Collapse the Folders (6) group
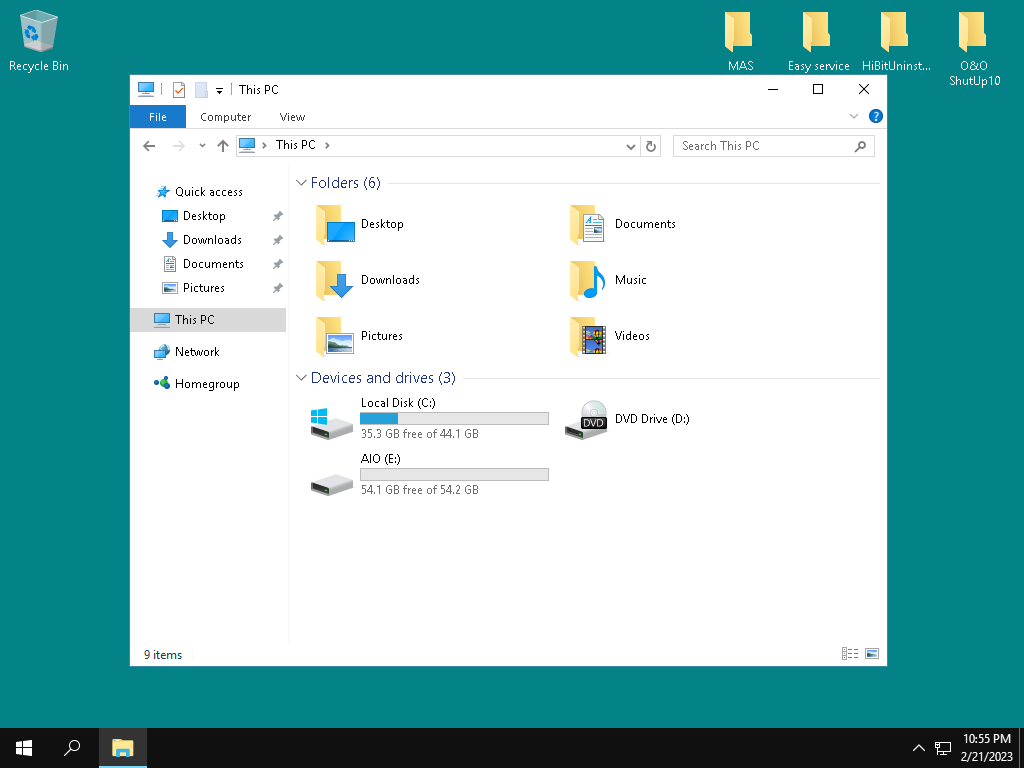 coord(301,183)
